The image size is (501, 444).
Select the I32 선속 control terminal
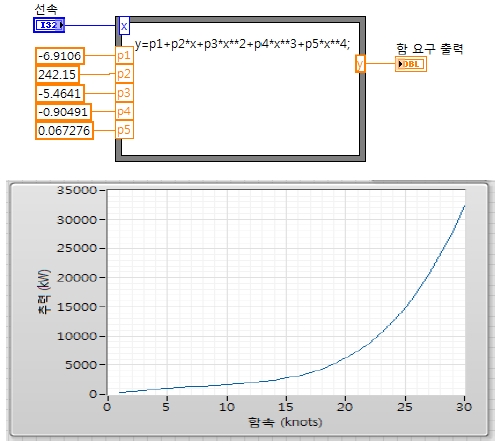pyautogui.click(x=49, y=25)
